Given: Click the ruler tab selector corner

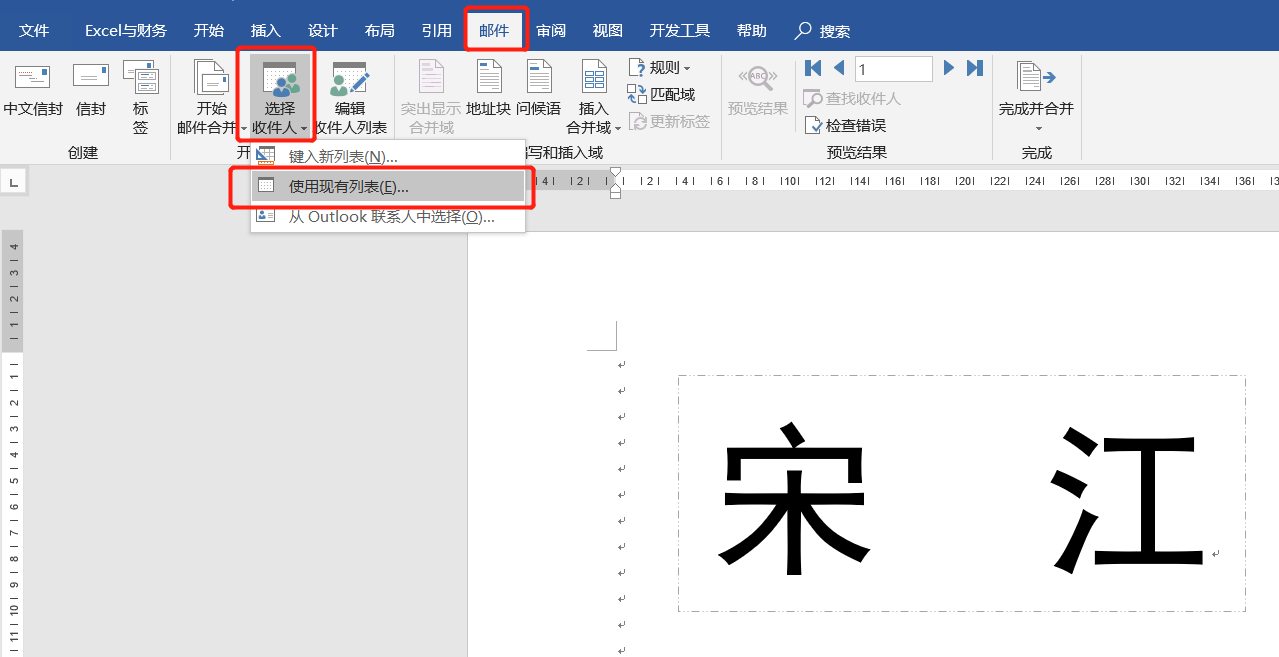Looking at the screenshot, I should (13, 181).
